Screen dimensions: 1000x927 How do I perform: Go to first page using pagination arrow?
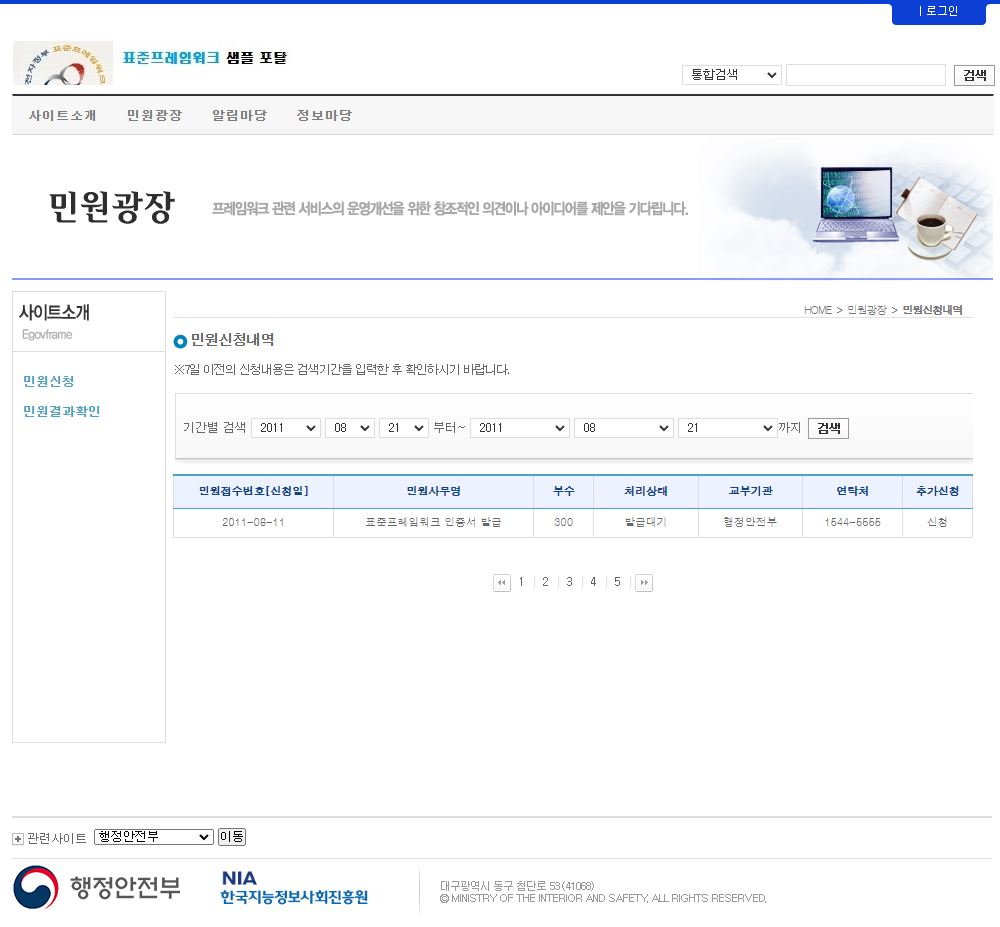pos(502,583)
